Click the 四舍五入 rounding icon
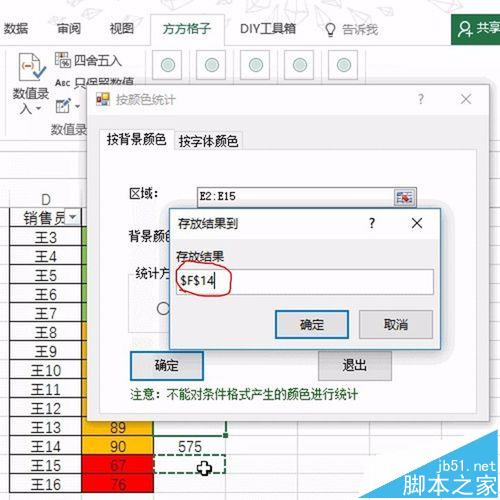Viewport: 500px width, 500px height. (63, 60)
